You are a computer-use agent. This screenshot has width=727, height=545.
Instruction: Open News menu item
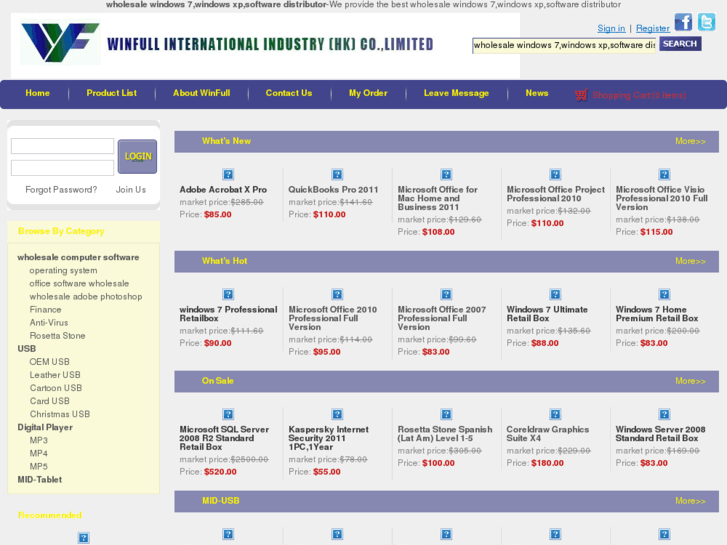click(537, 93)
